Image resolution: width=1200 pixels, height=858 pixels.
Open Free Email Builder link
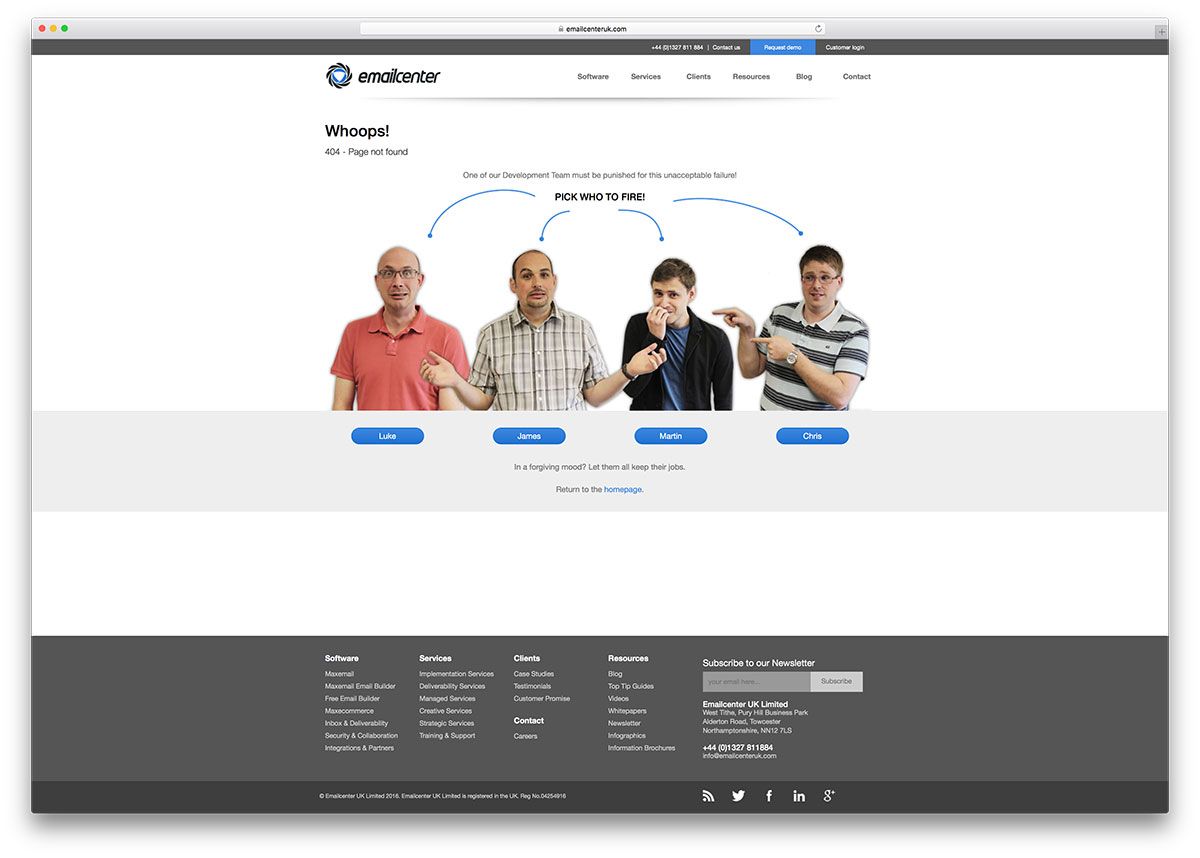(352, 699)
